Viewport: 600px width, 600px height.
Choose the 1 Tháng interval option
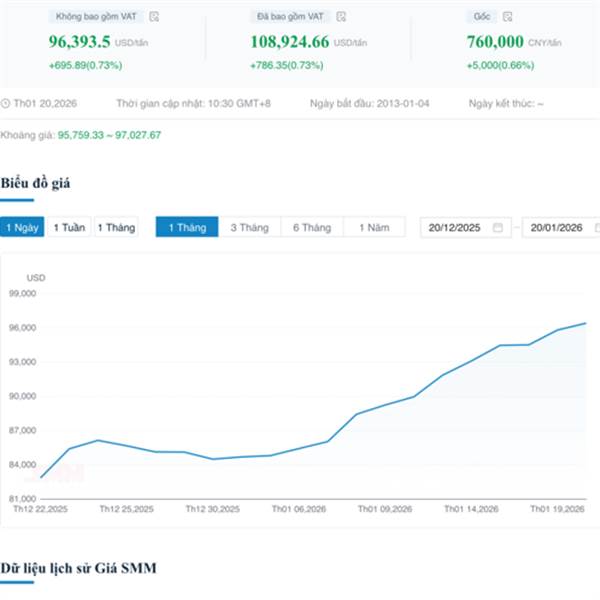pyautogui.click(x=116, y=228)
